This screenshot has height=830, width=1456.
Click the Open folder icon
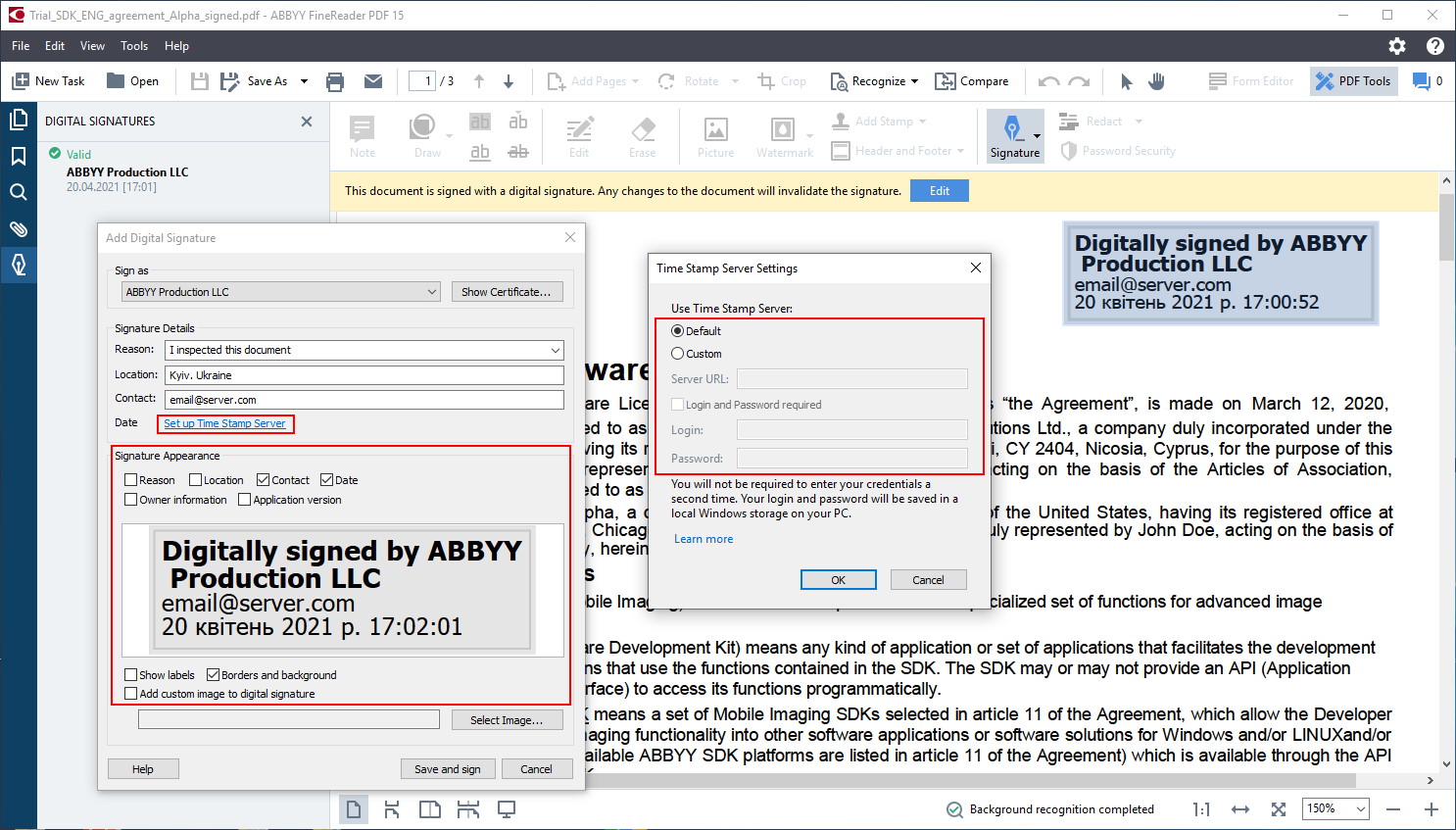[x=116, y=81]
